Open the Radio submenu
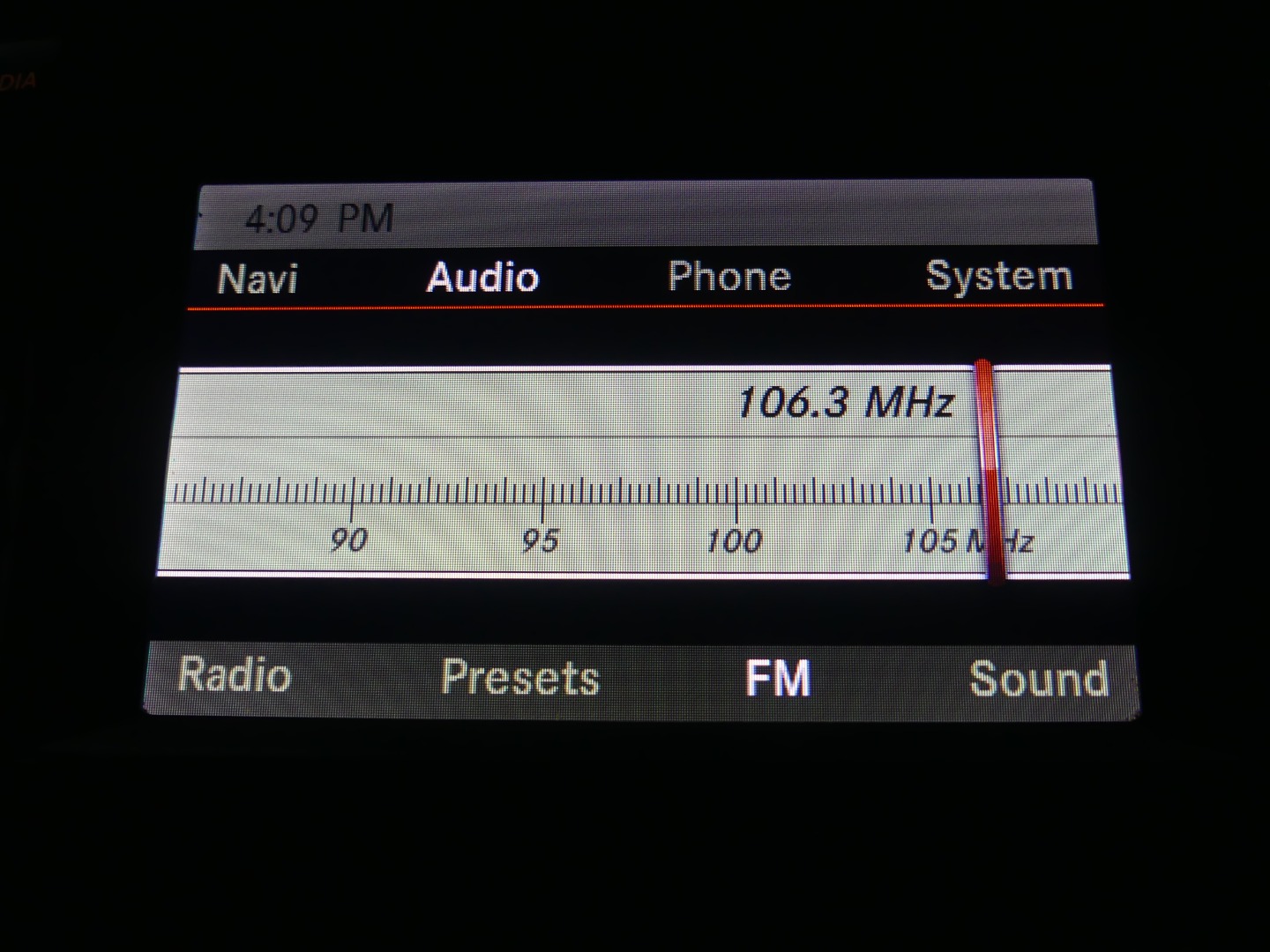Viewport: 1270px width, 952px height. tap(234, 675)
